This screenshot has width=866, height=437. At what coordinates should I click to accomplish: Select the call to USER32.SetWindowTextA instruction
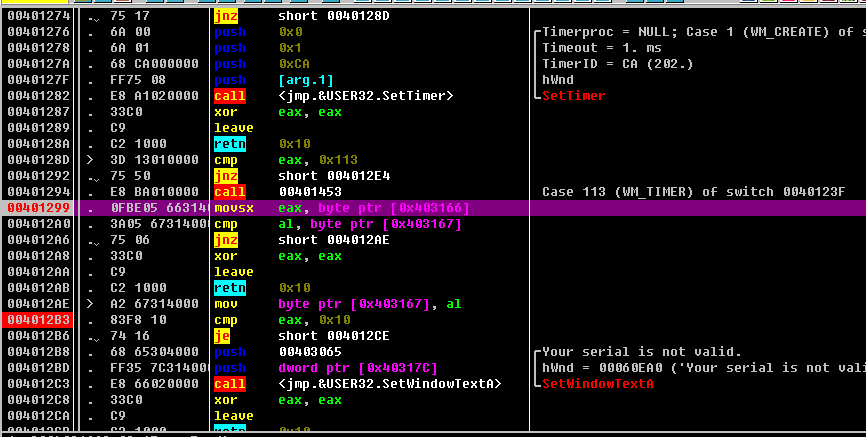tap(358, 384)
